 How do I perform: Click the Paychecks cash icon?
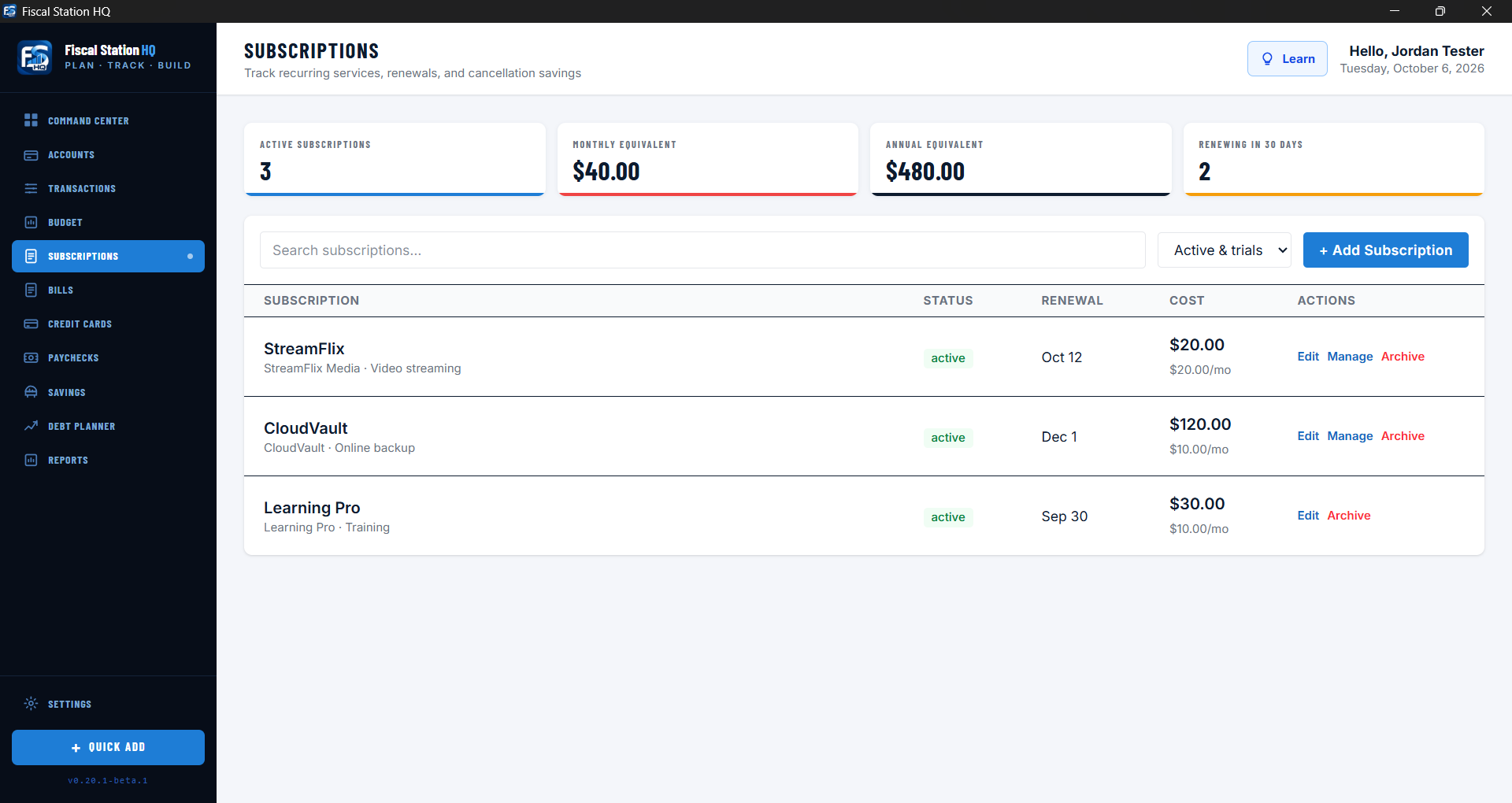tap(31, 358)
